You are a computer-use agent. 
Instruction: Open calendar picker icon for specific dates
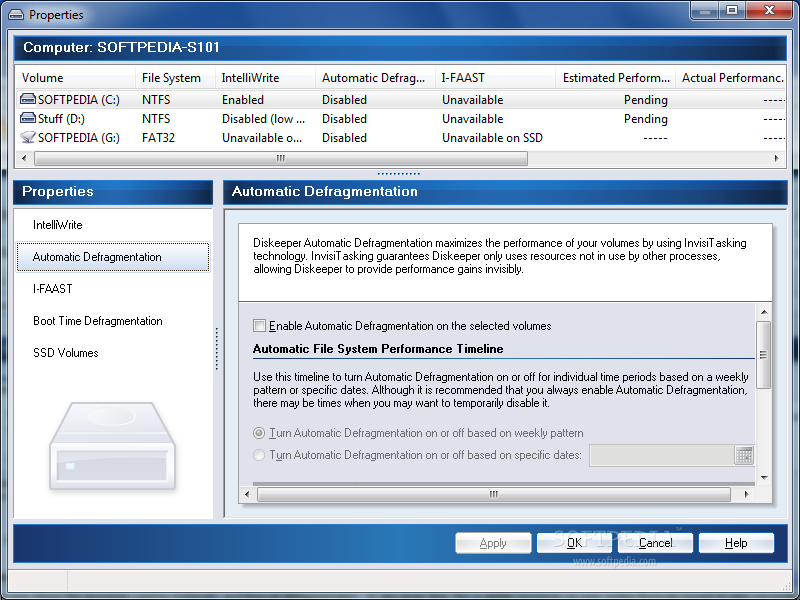click(744, 455)
